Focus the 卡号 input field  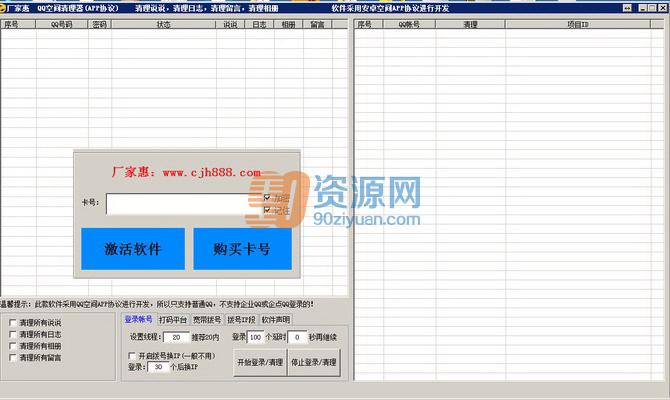tap(183, 204)
